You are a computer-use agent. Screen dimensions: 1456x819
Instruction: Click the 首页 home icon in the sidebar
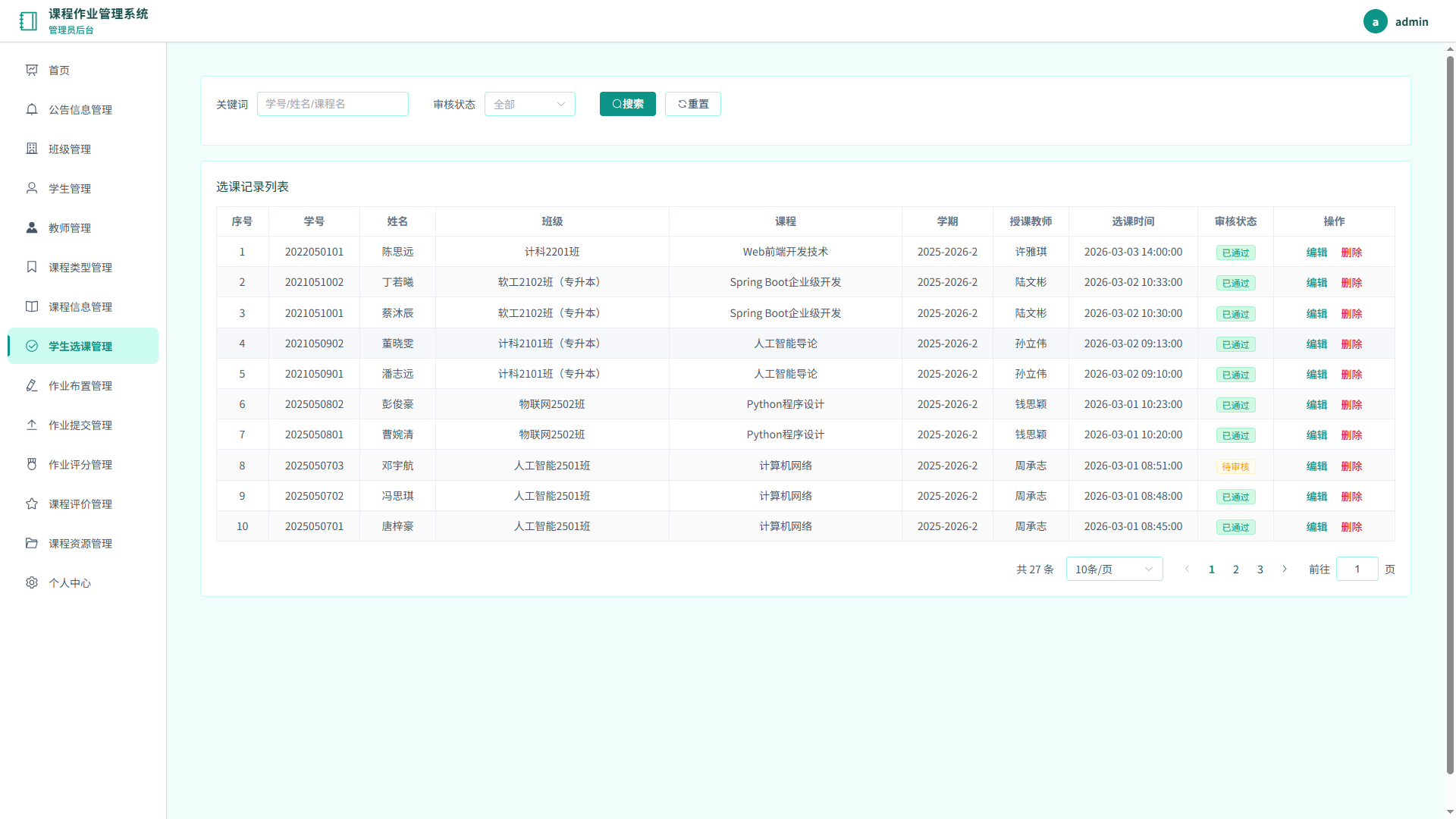(x=32, y=70)
